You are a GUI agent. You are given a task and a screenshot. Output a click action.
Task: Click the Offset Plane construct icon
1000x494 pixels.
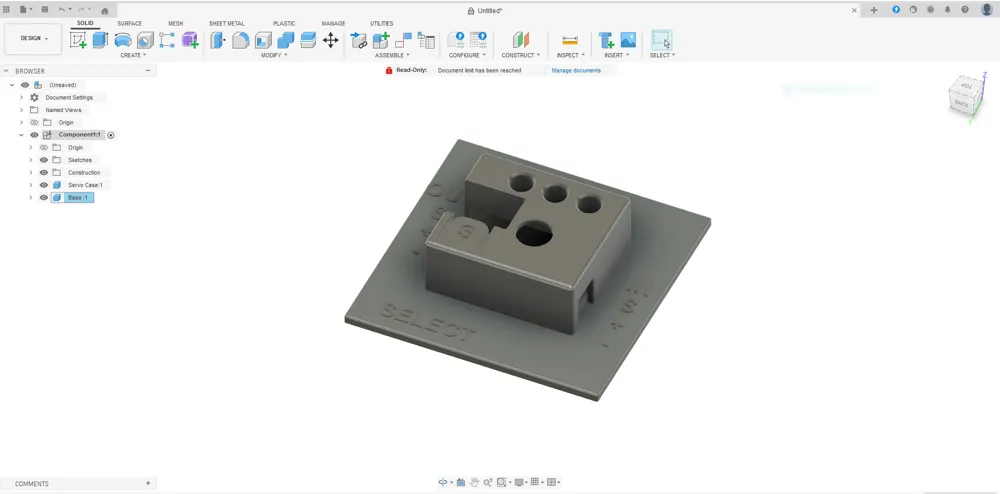coord(521,40)
